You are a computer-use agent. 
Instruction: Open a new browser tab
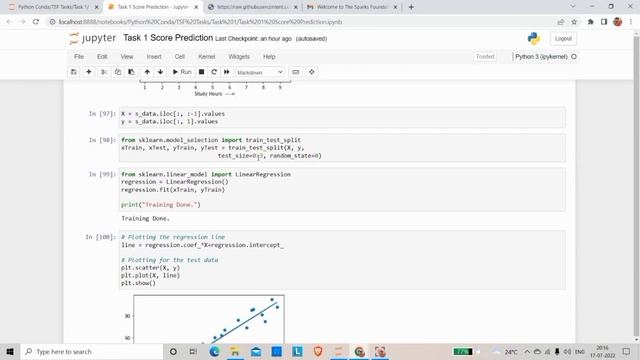[x=411, y=7]
